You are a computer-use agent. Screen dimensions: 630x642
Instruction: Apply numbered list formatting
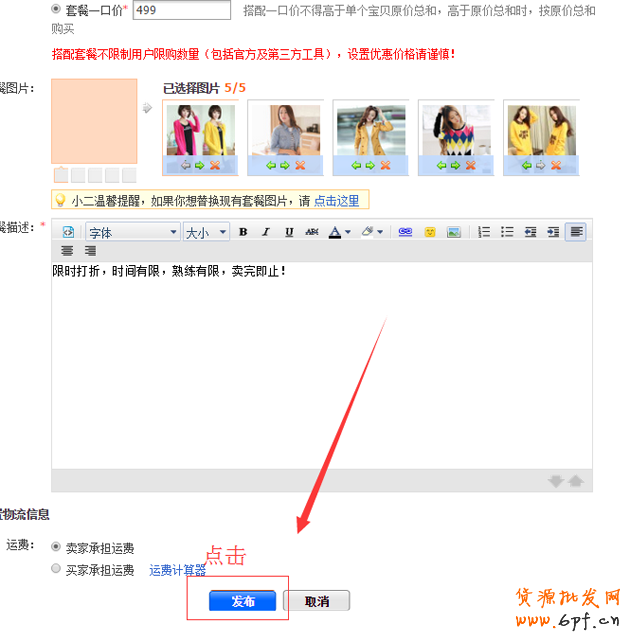(484, 232)
